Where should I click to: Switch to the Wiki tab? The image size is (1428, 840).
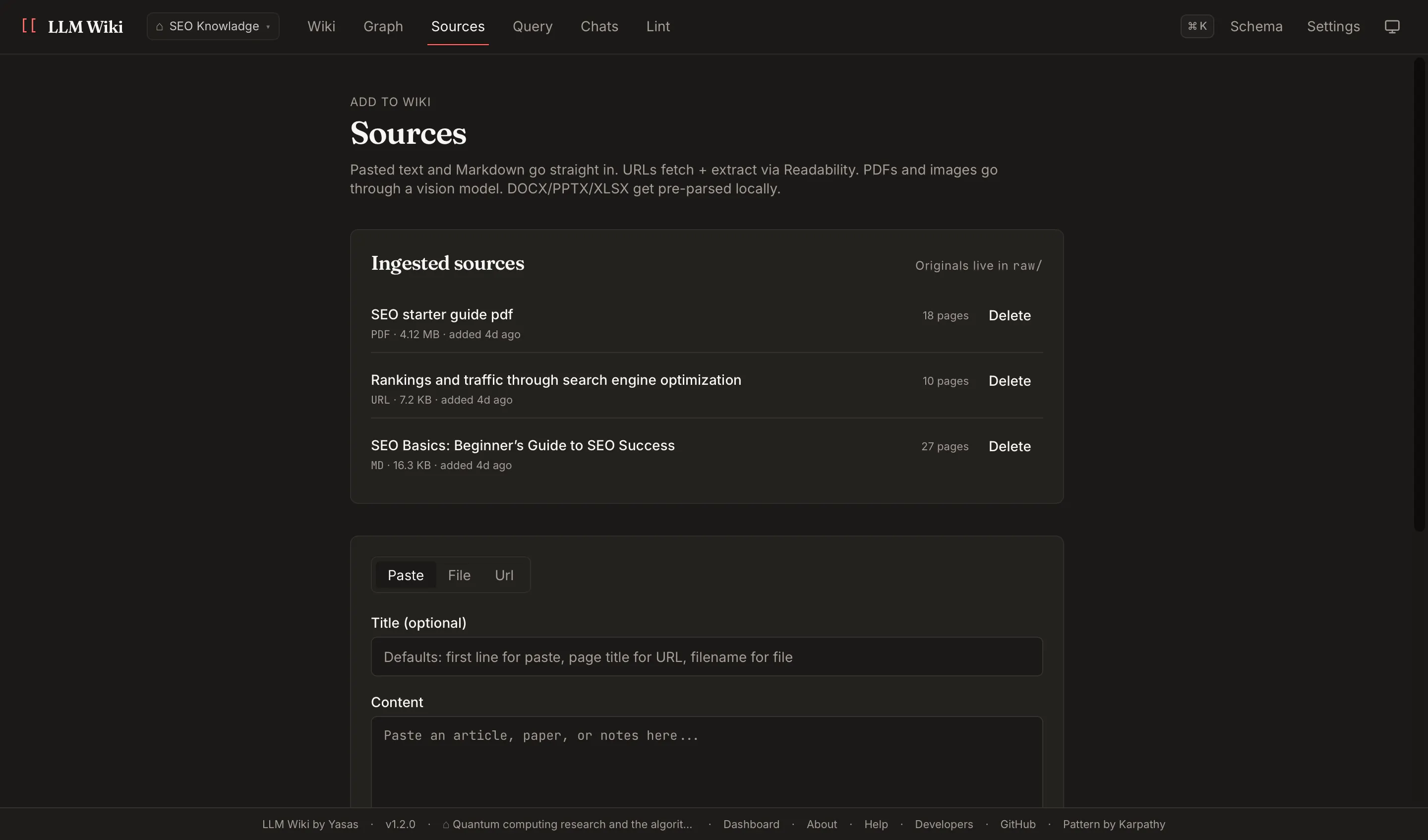point(321,26)
